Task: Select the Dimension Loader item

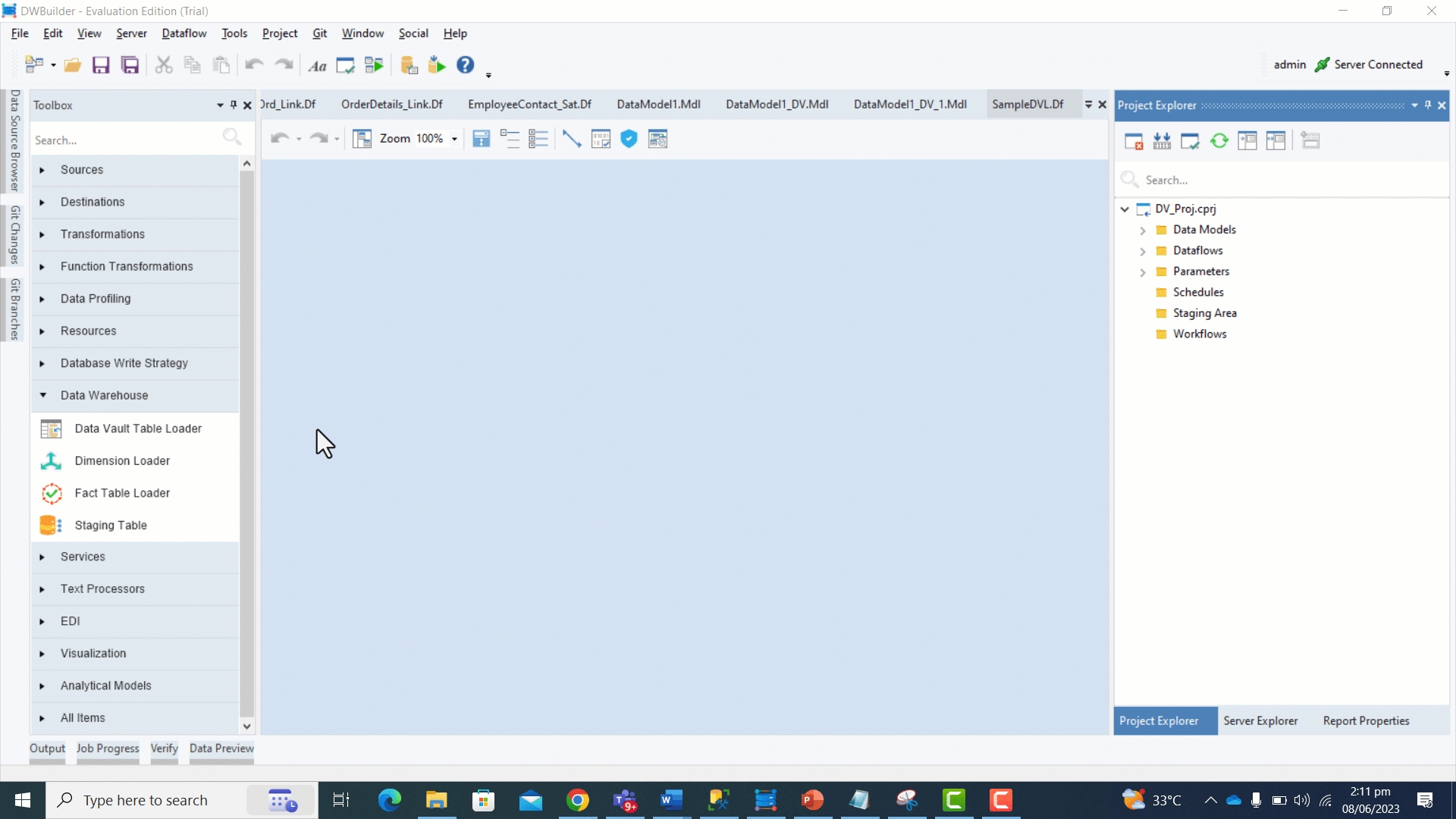Action: pyautogui.click(x=122, y=461)
